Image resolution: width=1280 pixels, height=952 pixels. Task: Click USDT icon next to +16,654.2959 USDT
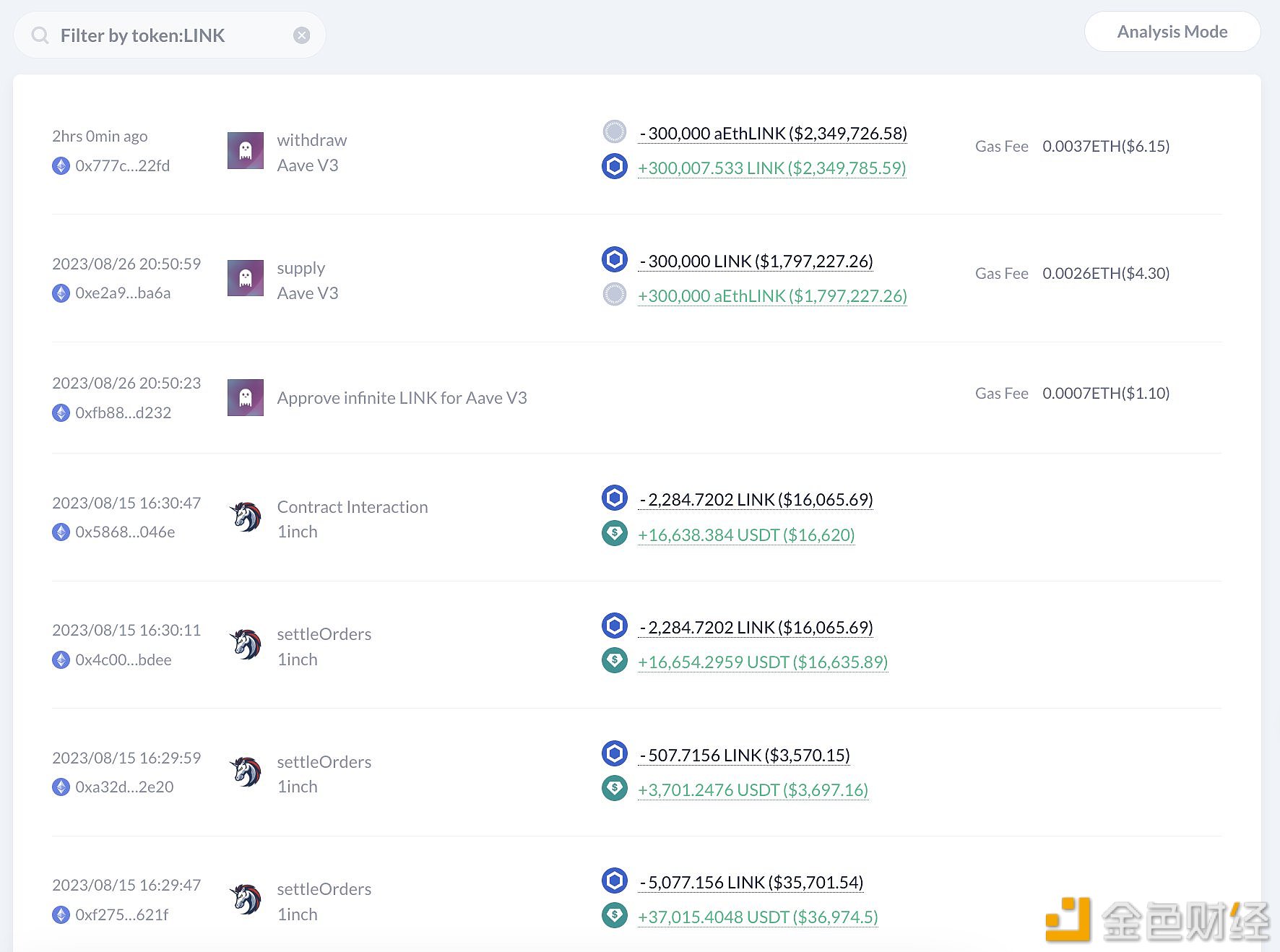click(x=615, y=660)
